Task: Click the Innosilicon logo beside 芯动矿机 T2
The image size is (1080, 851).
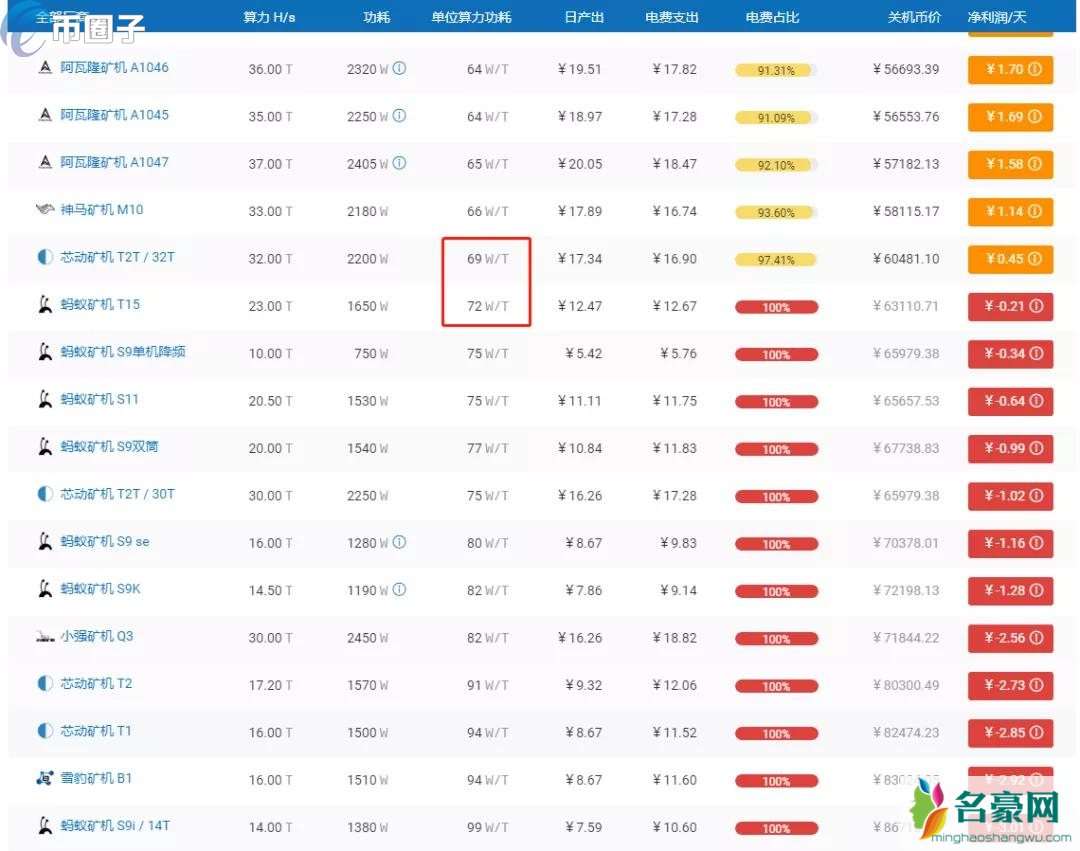Action: tap(45, 684)
